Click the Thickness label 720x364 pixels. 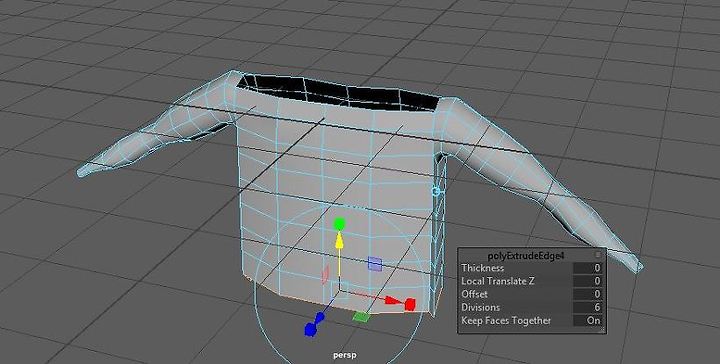[x=483, y=268]
